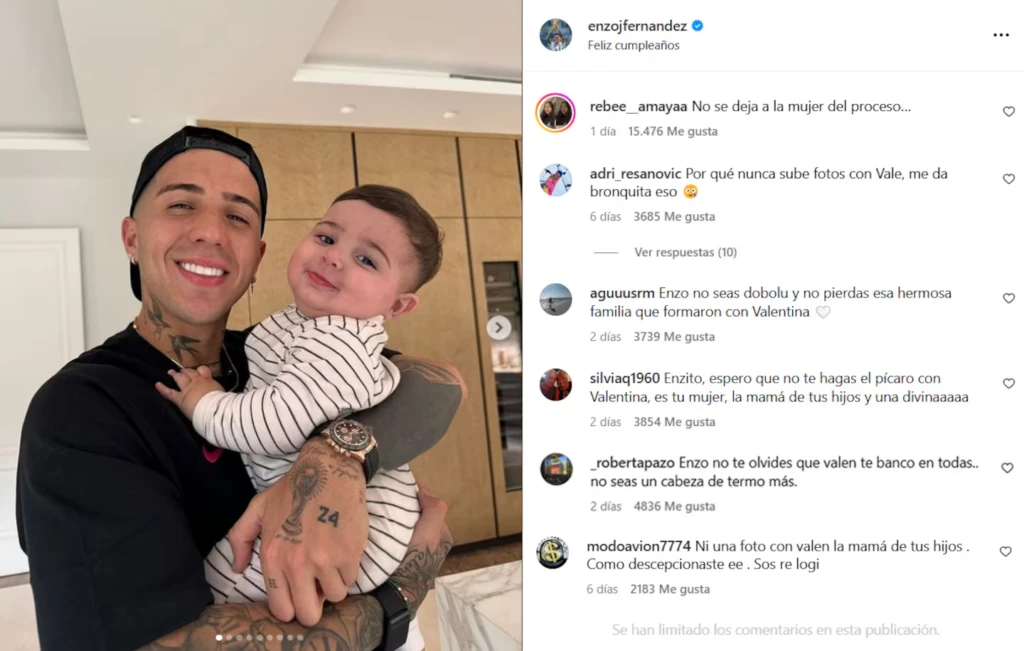Advance to next photo with carousel arrow
This screenshot has height=651, width=1024.
498,328
